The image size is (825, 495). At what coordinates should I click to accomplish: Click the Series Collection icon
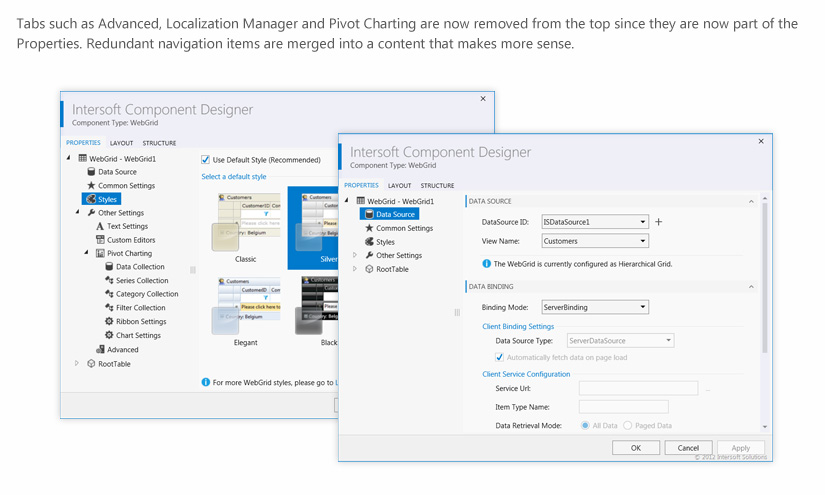109,281
